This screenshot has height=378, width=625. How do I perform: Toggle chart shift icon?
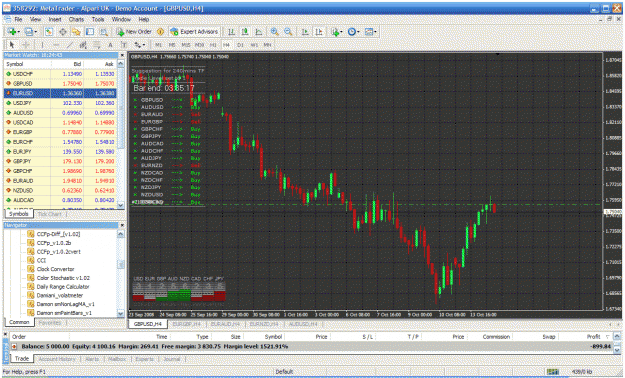(x=319, y=32)
